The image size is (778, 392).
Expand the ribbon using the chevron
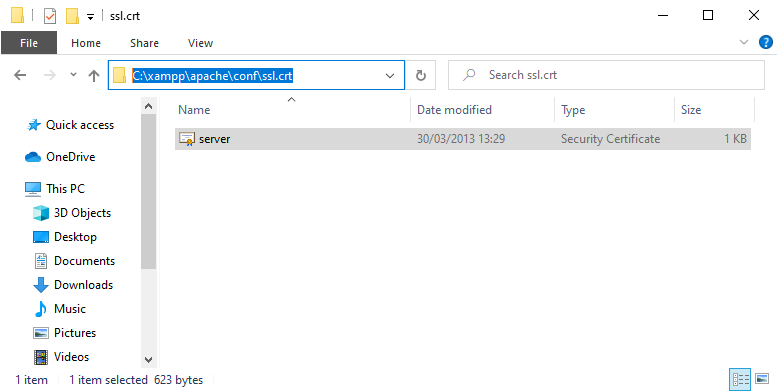click(x=744, y=42)
